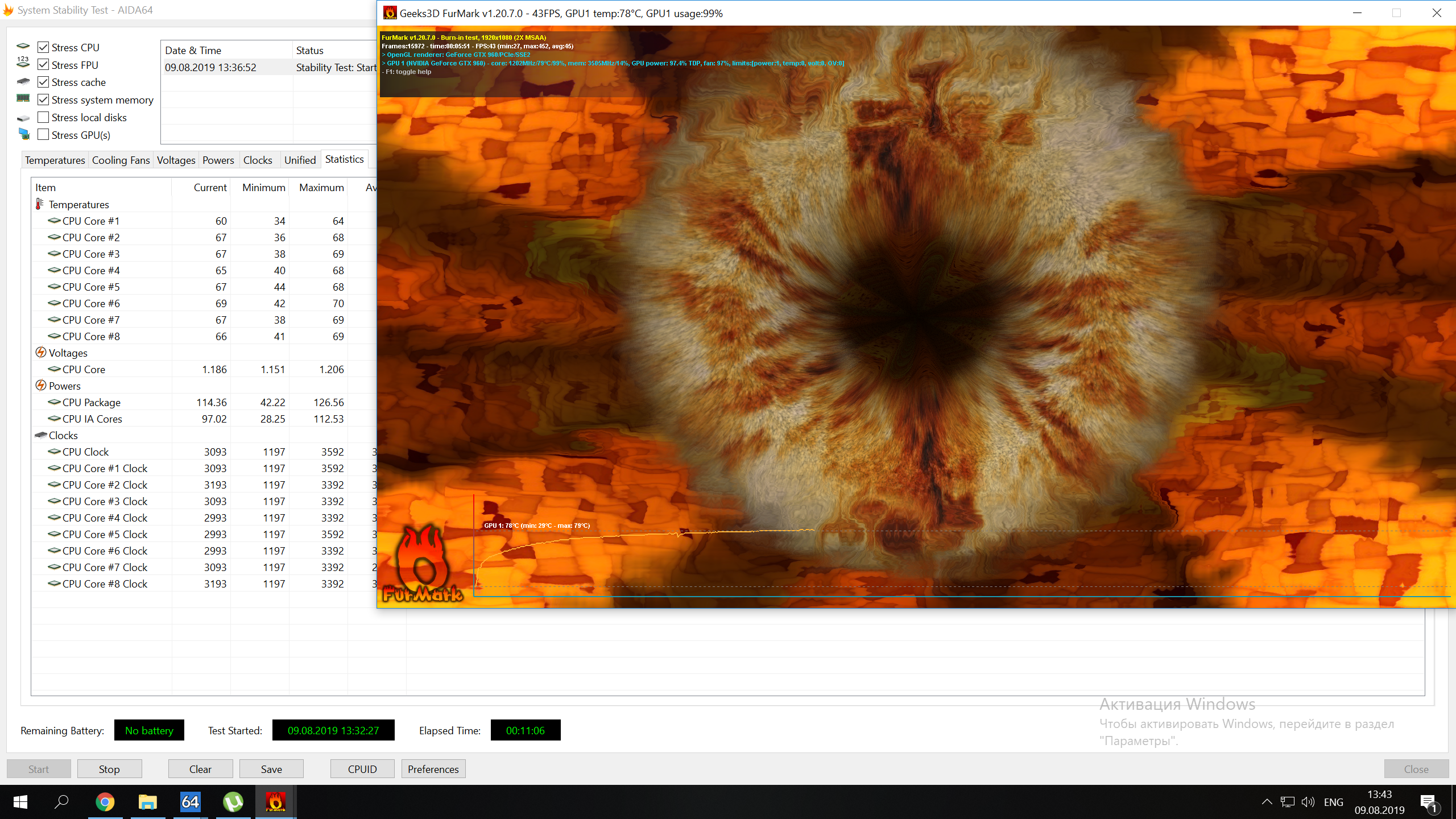The image size is (1456, 819).
Task: Collapse the Temperatures group in the statistics list
Action: point(78,204)
